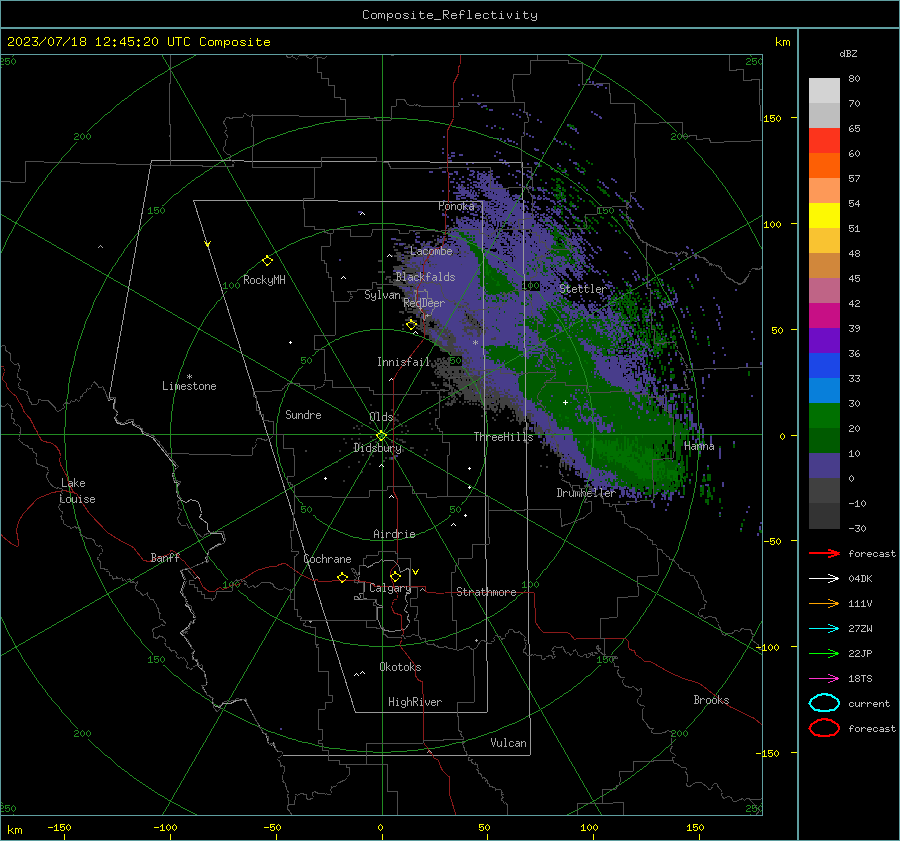Click the magenta 18TS arrow icon

pyautogui.click(x=824, y=679)
